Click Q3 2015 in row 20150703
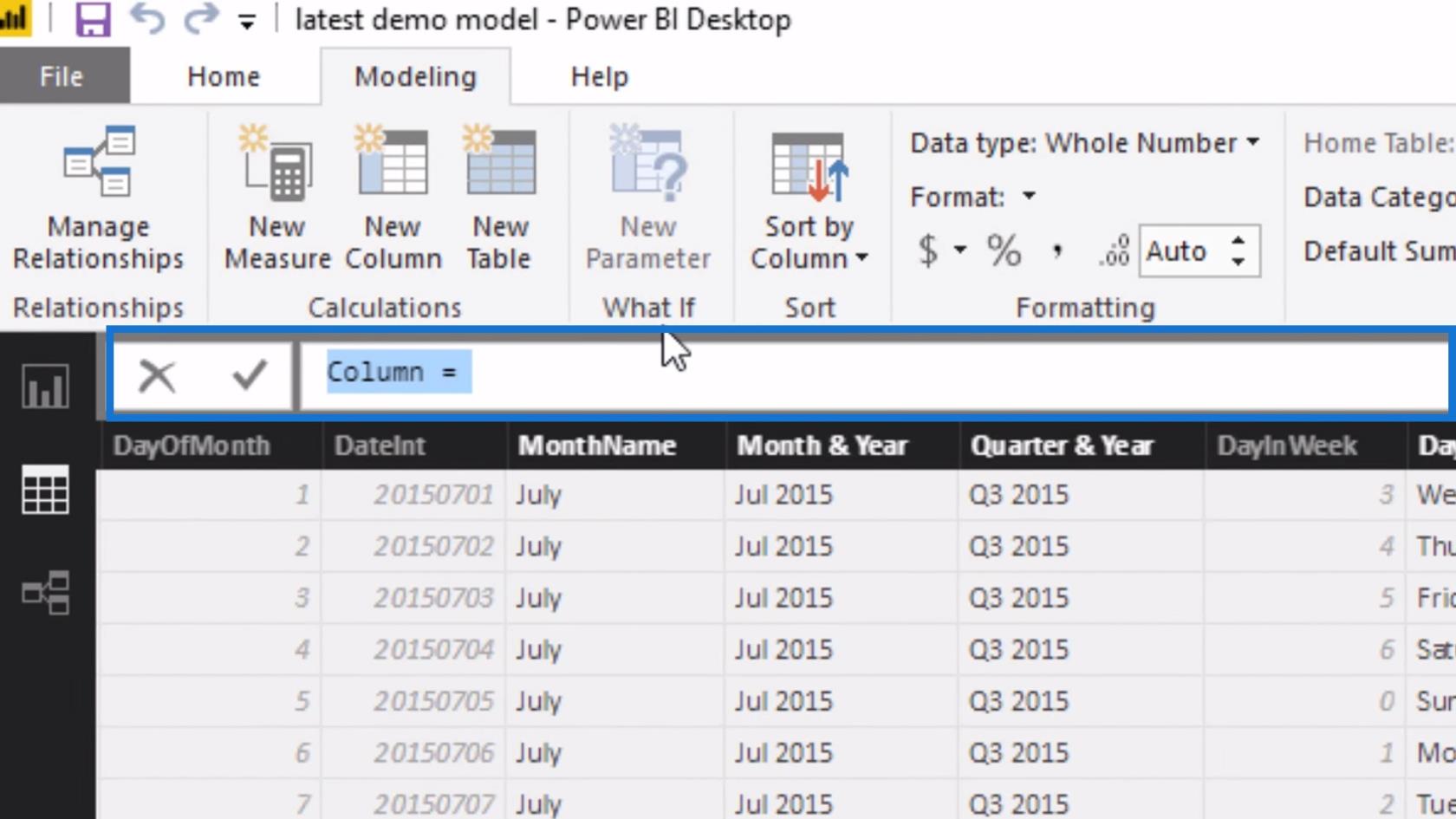This screenshot has height=819, width=1456. [1018, 598]
